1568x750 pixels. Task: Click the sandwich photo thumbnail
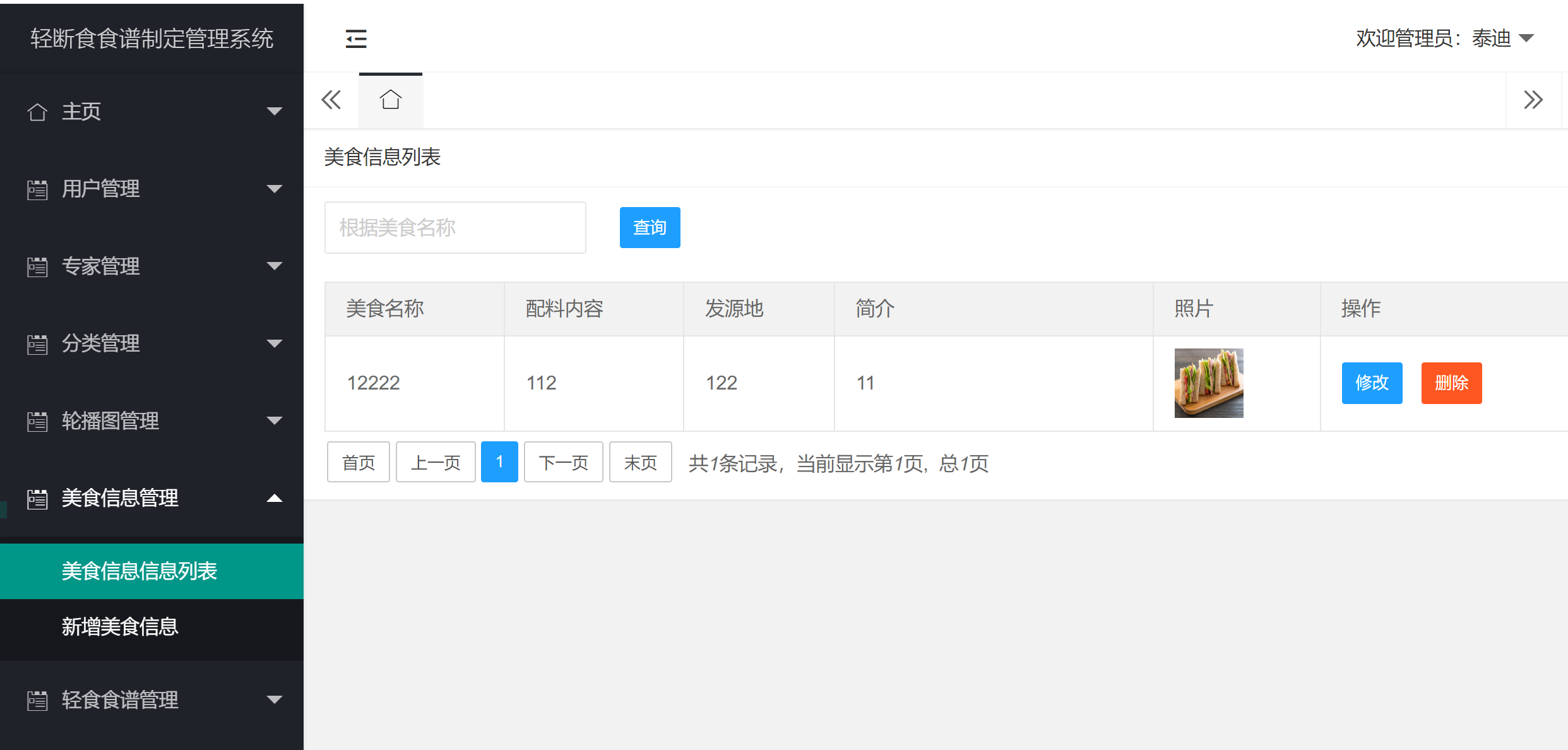click(x=1208, y=383)
